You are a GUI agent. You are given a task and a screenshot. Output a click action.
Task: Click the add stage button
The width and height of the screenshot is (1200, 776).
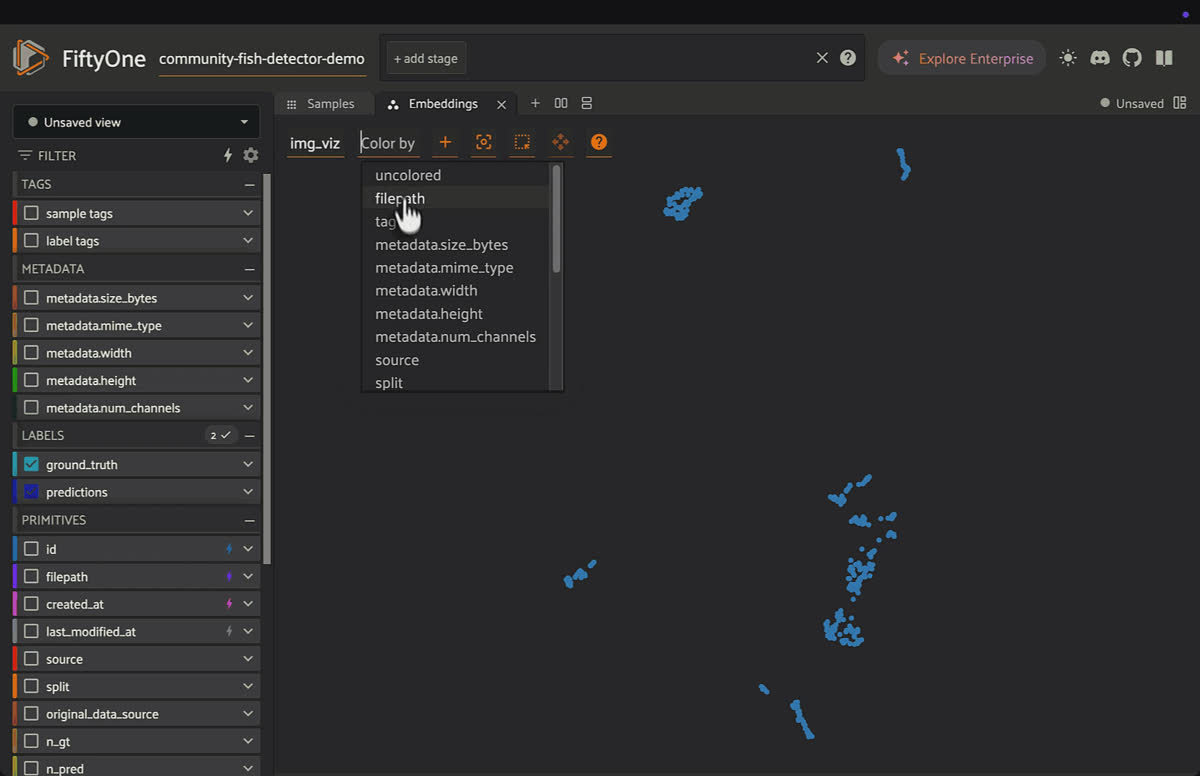(425, 58)
